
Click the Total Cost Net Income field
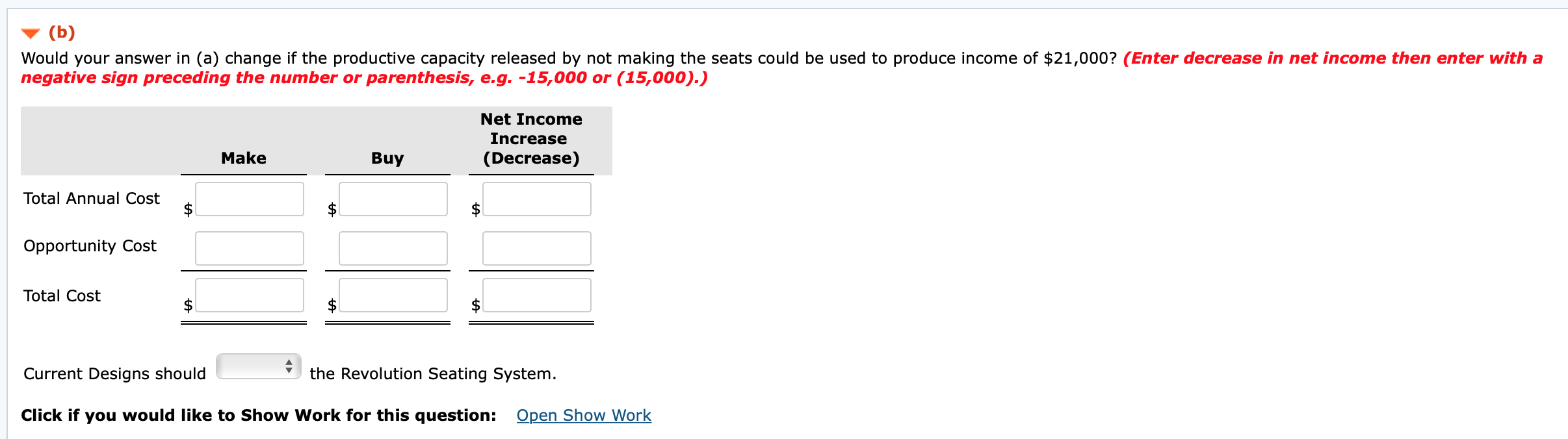click(536, 295)
